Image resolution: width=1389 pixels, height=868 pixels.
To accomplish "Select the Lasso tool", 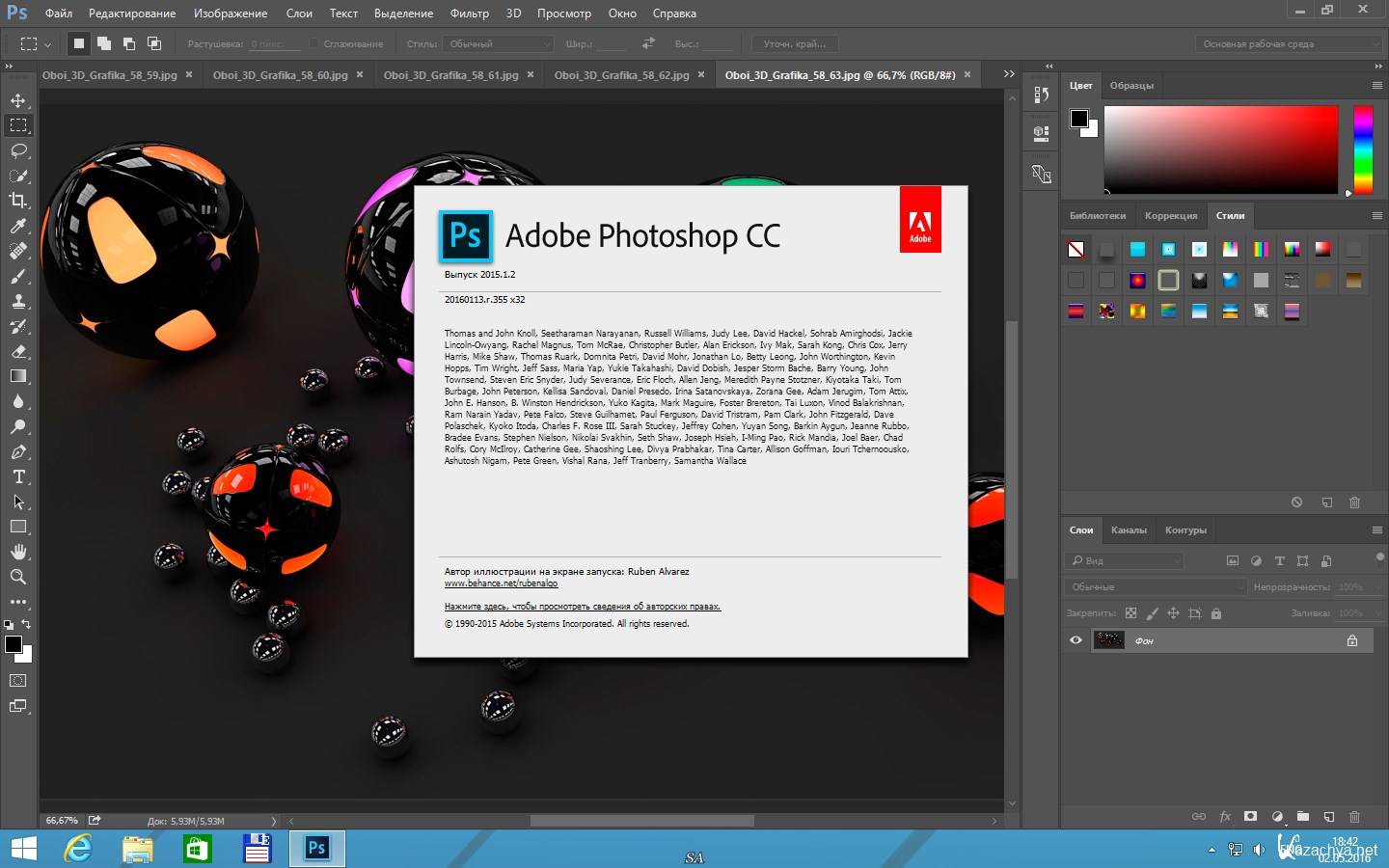I will click(18, 150).
